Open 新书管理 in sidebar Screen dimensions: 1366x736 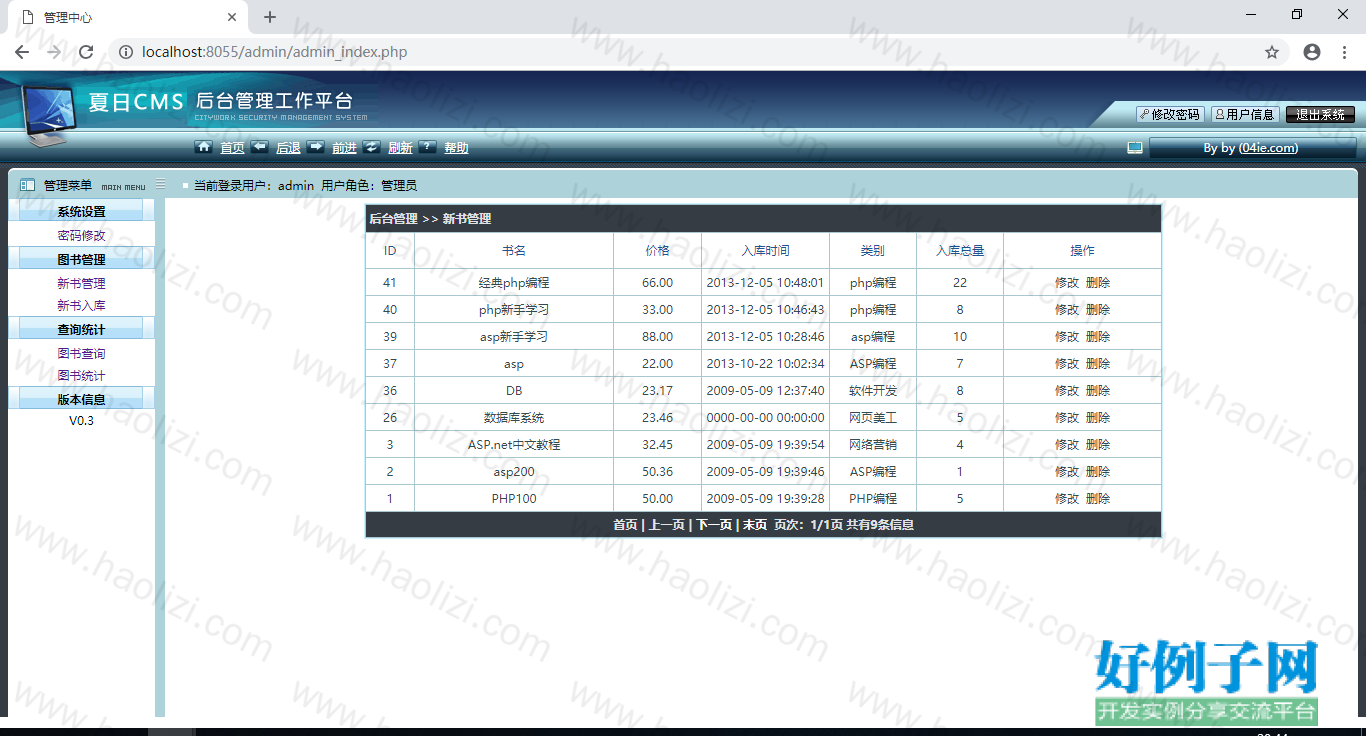(81, 284)
